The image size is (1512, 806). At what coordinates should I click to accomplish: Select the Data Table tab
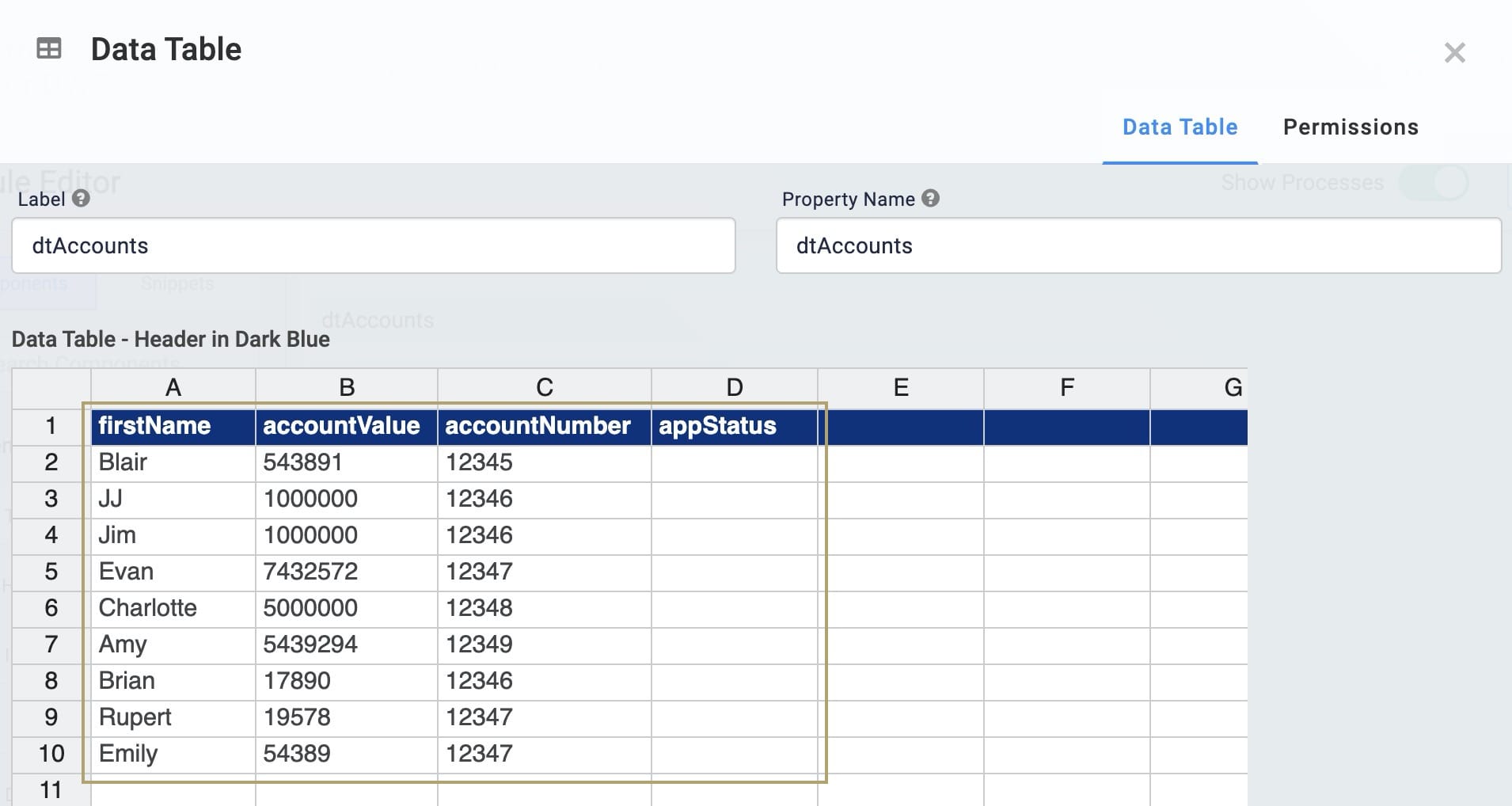click(1180, 127)
